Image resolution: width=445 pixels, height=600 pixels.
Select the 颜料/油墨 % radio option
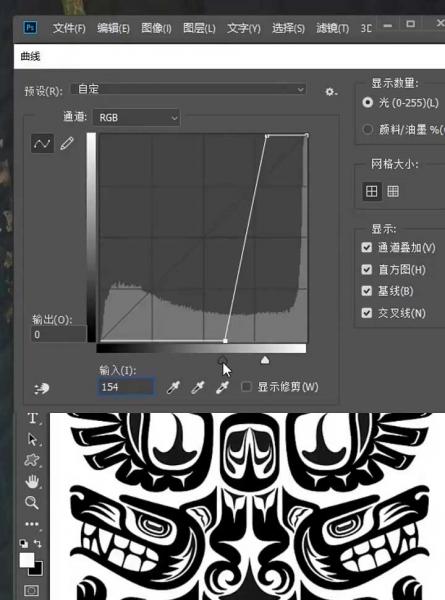(x=368, y=129)
